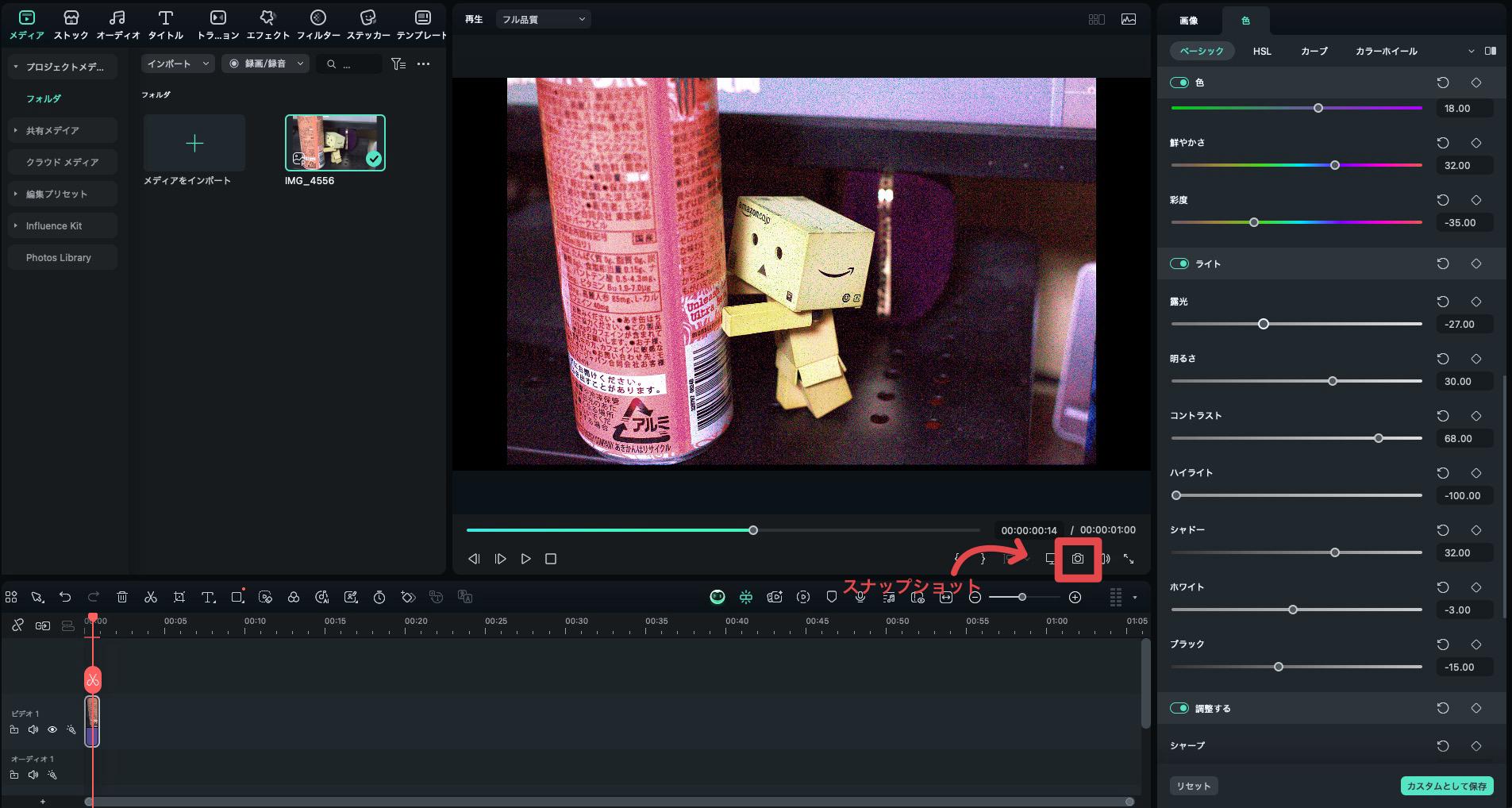Click the keyframe diamond icon in timeline toolbar
This screenshot has width=1512, height=808.
[x=408, y=597]
